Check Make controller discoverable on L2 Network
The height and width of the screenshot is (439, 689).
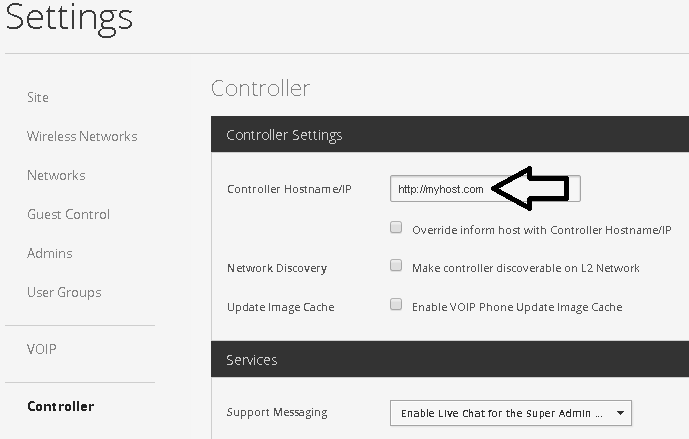[396, 267]
